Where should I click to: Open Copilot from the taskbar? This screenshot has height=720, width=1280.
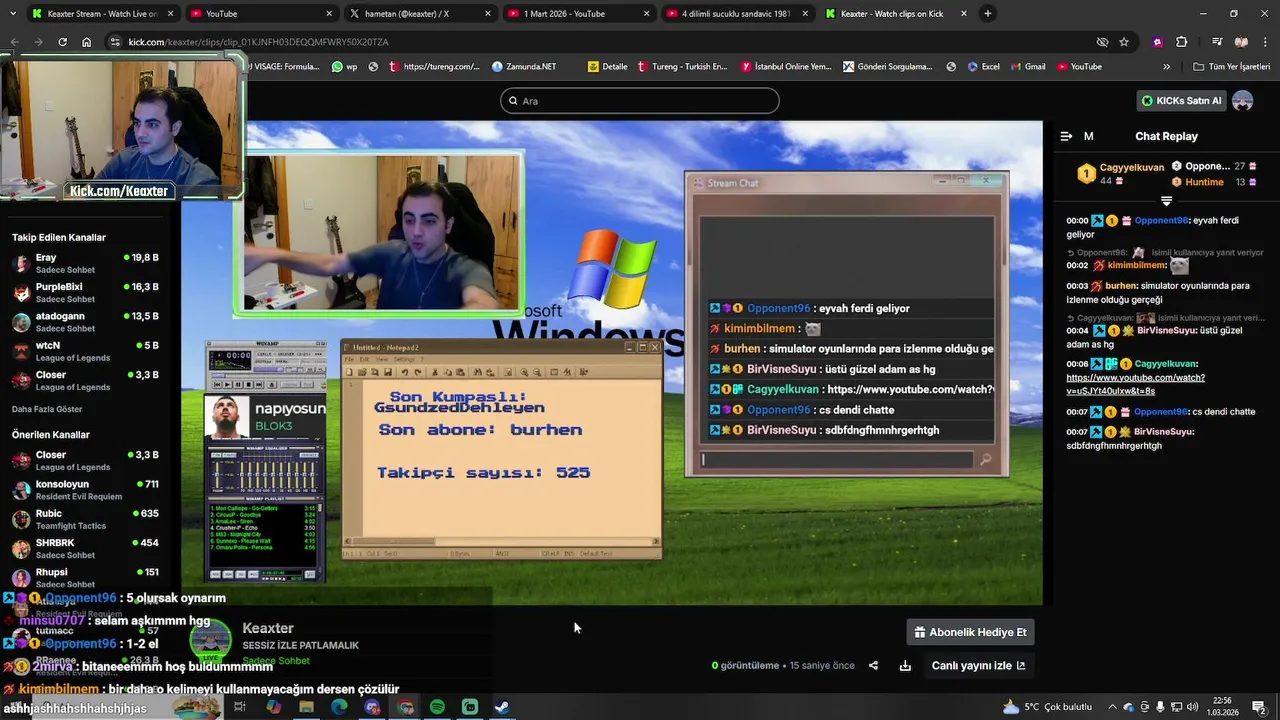(x=273, y=707)
